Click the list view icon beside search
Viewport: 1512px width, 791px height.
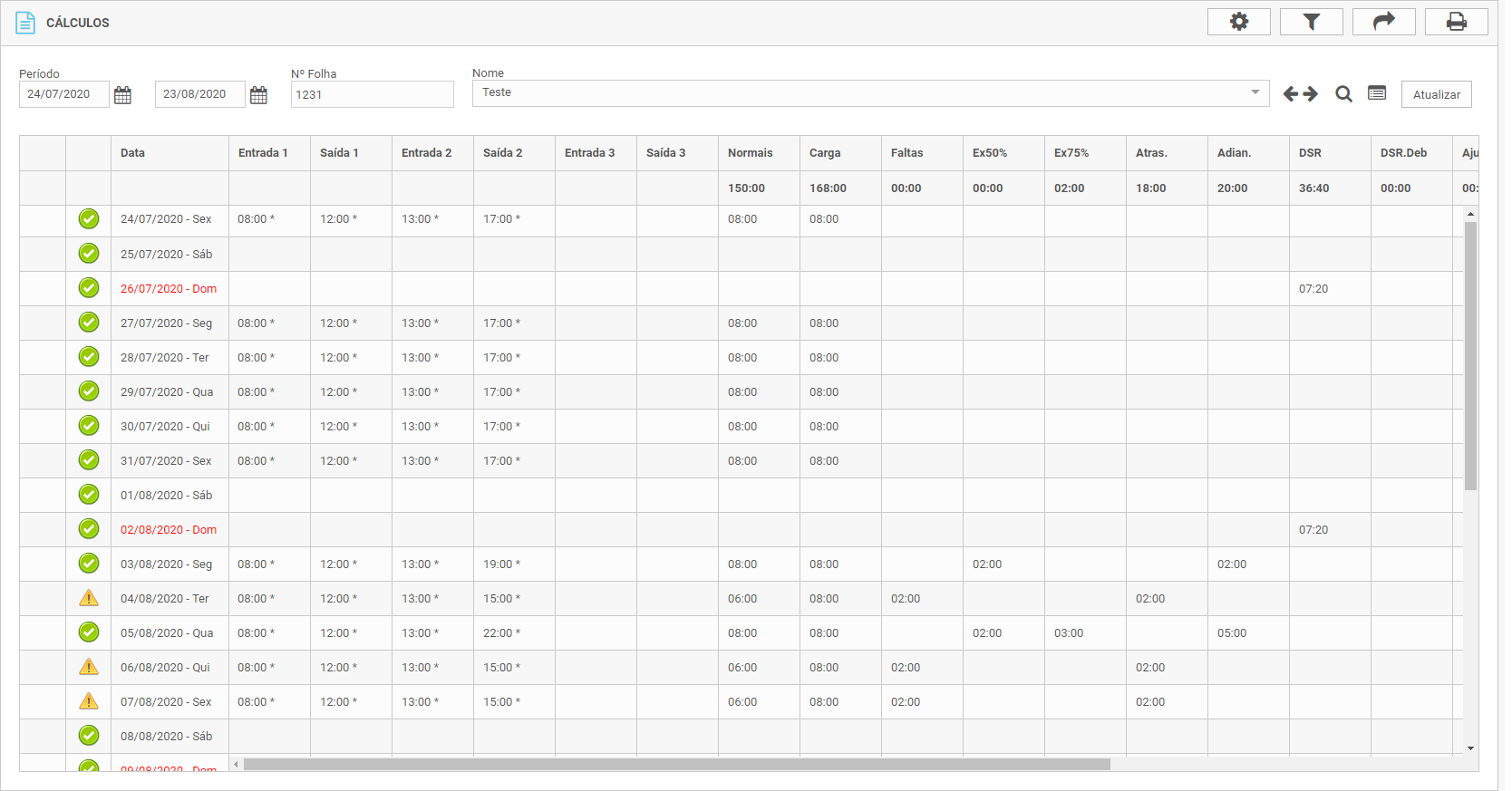[x=1377, y=93]
